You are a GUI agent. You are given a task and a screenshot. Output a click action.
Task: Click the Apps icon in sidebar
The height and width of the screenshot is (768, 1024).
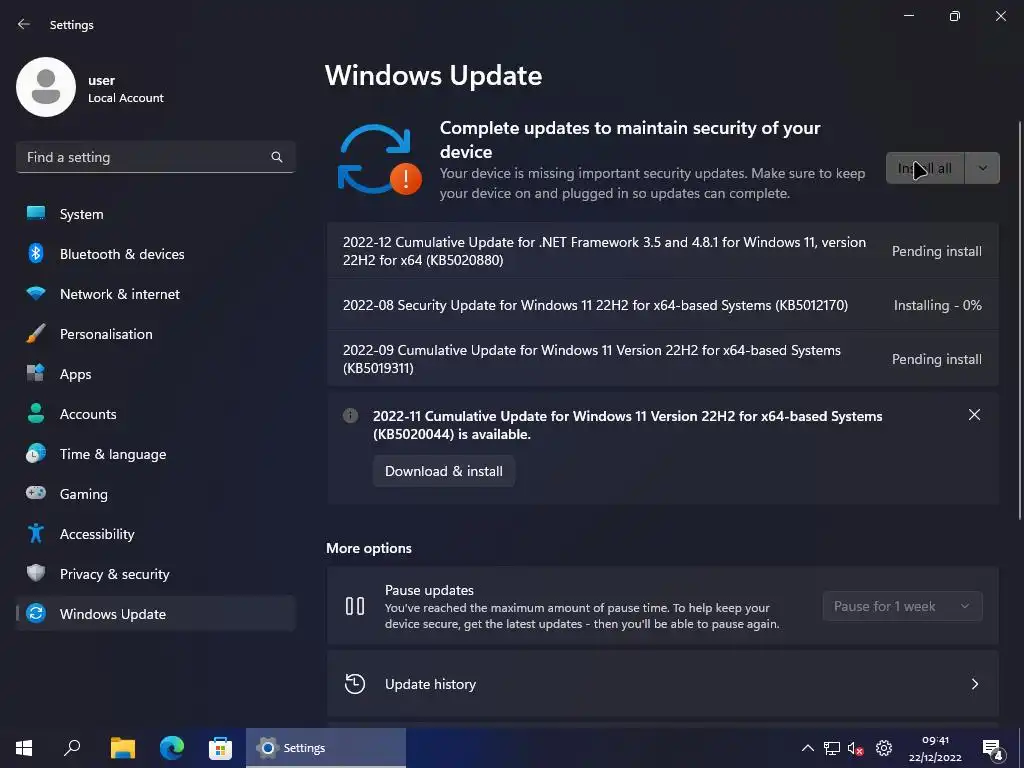point(36,373)
